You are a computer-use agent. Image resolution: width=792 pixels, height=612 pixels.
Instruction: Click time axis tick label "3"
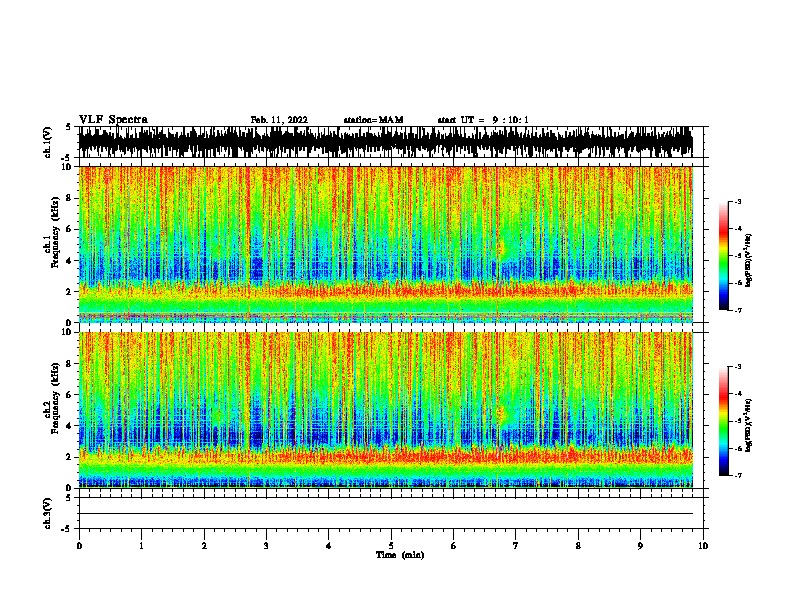[266, 546]
